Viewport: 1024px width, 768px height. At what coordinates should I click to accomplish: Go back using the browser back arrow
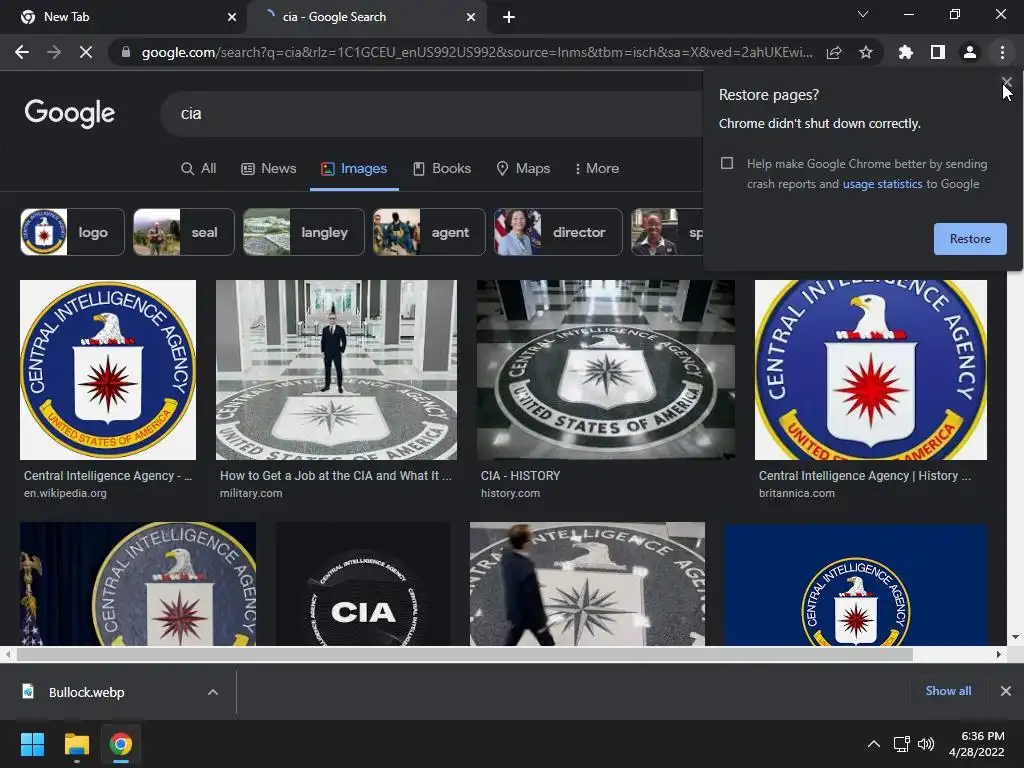[22, 52]
